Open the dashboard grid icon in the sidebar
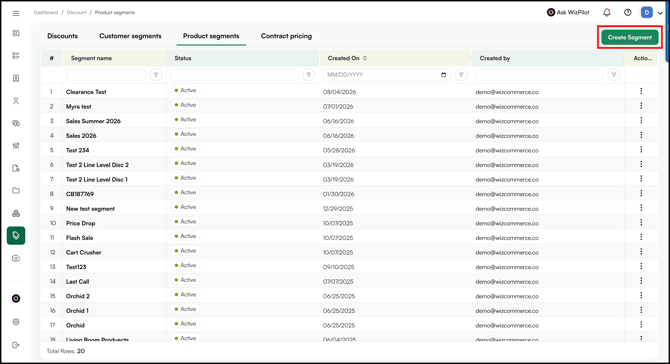This screenshot has height=364, width=670. pos(16,33)
